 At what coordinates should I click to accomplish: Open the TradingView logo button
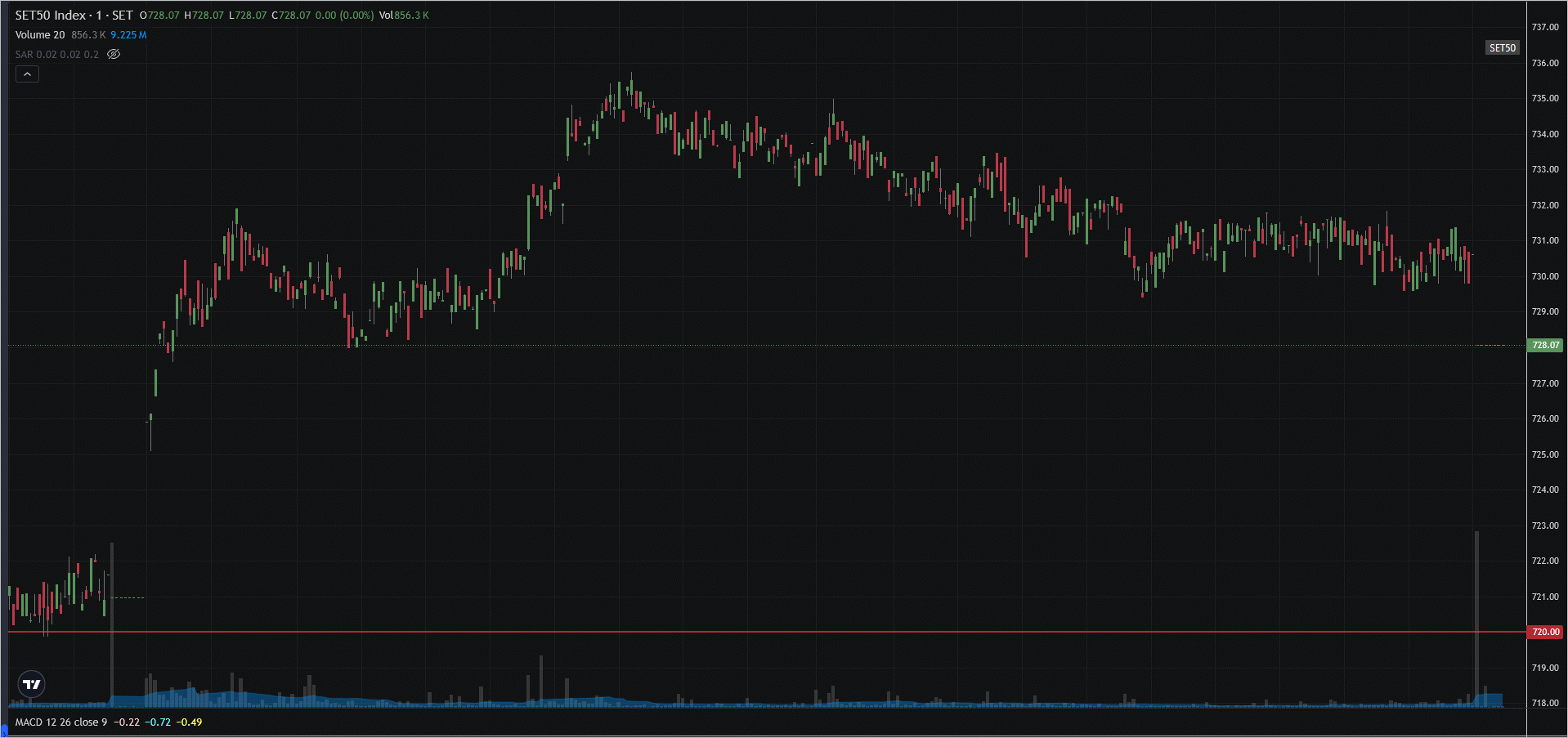31,684
